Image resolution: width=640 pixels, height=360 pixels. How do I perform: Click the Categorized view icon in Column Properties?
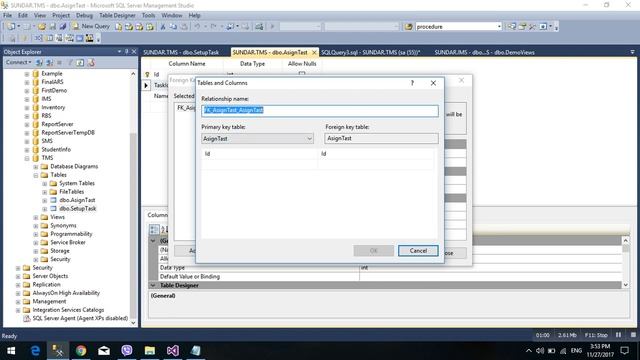(154, 229)
